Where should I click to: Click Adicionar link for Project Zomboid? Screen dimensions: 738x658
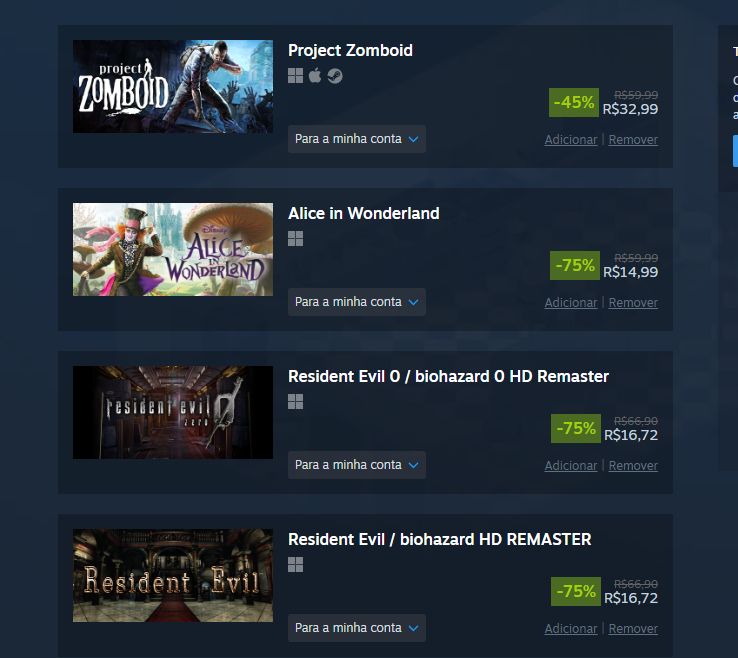tap(570, 140)
